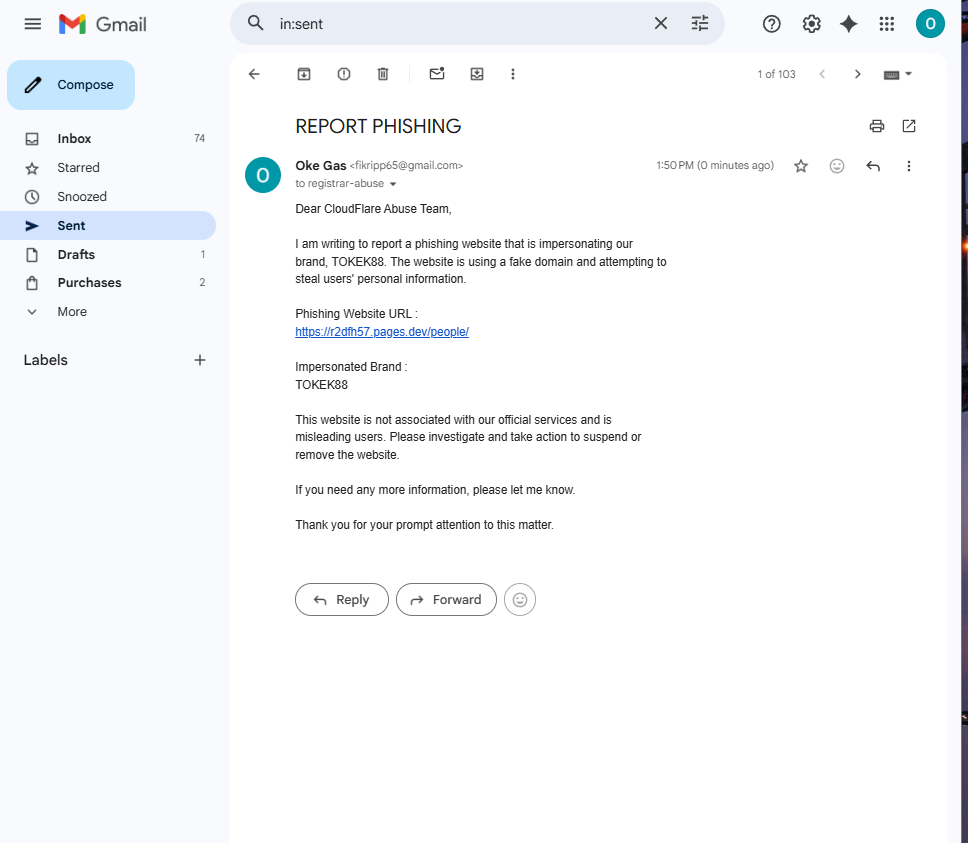Screen dimensions: 968x843
Task: Go to the older conversation arrow
Action: click(x=857, y=74)
